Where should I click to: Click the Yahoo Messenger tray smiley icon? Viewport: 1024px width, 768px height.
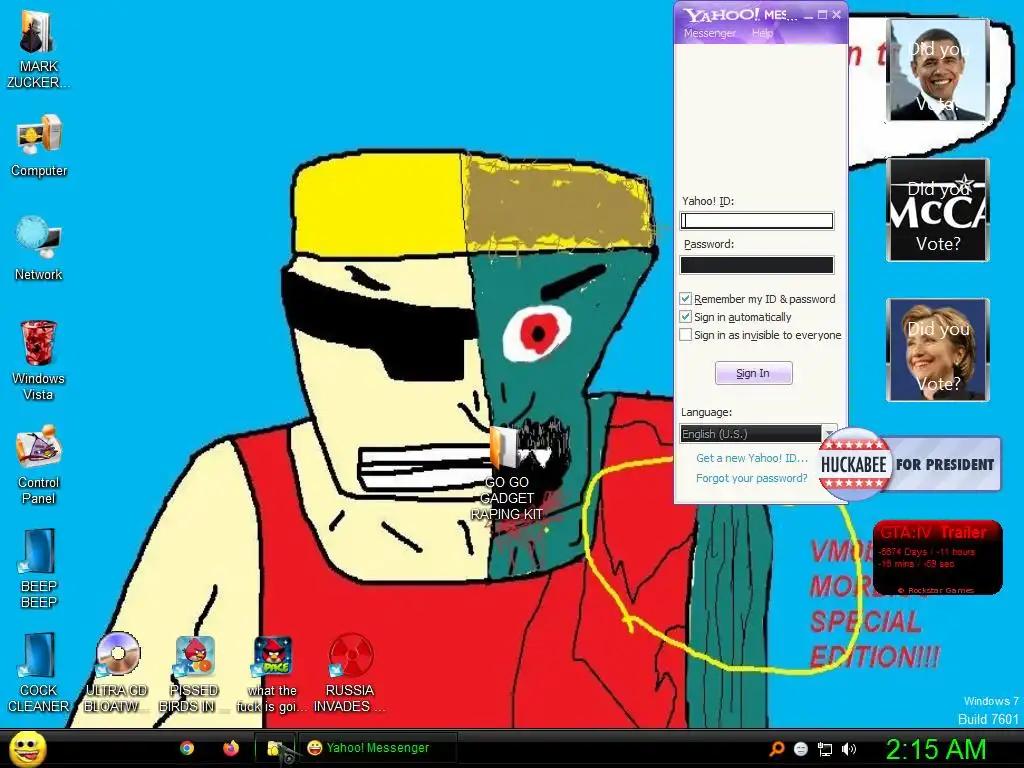[801, 749]
